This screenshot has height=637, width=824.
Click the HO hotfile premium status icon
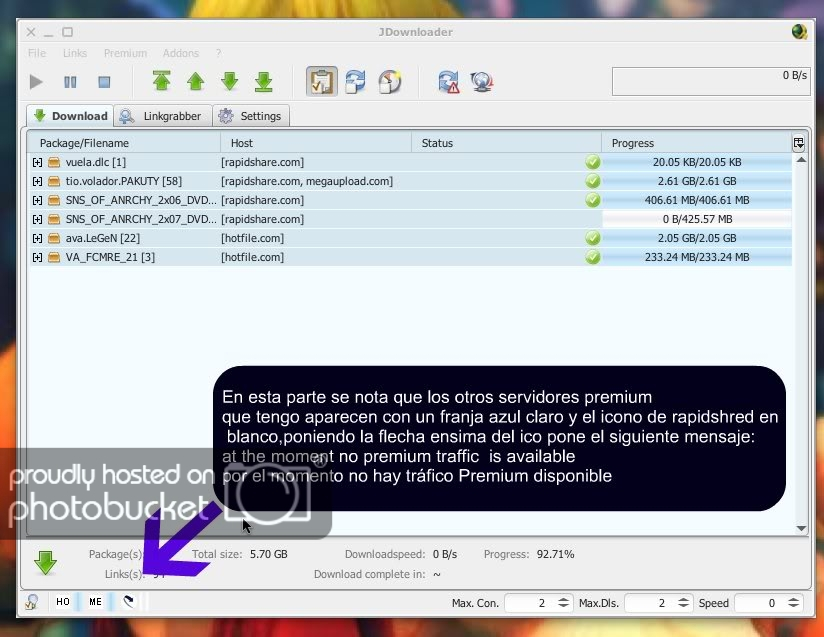[63, 602]
